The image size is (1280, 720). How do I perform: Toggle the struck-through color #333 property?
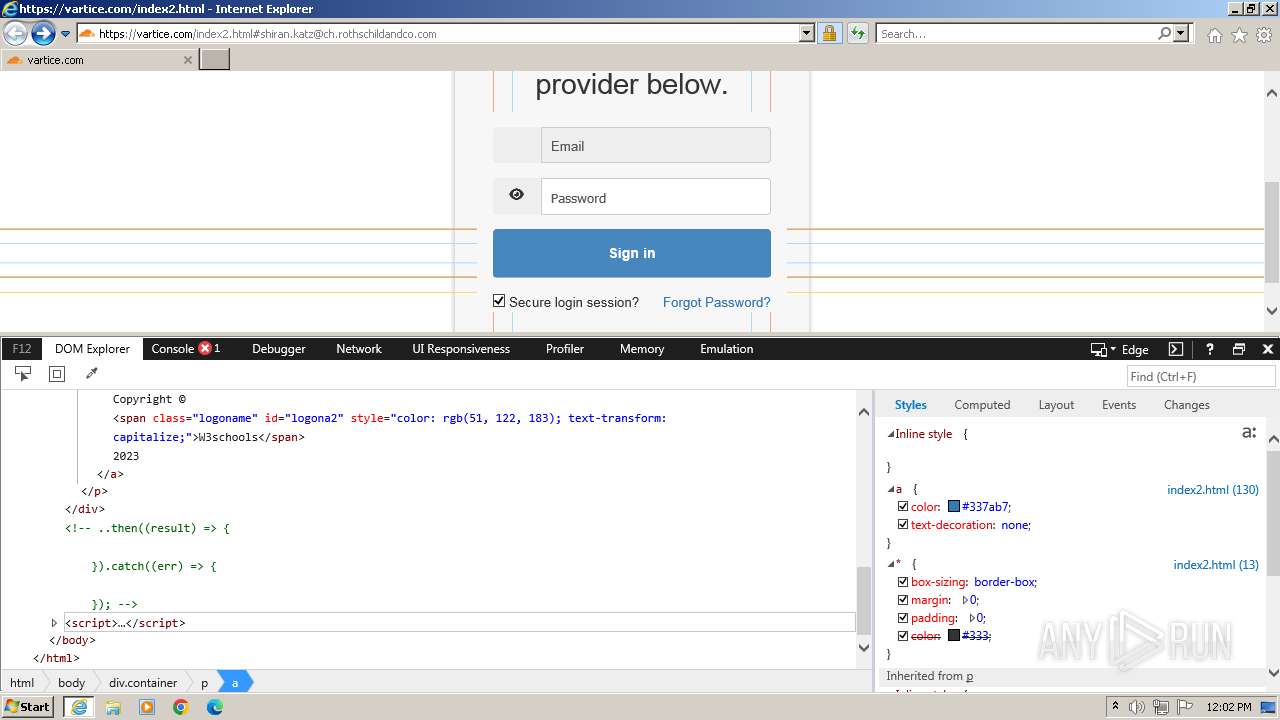pos(903,636)
